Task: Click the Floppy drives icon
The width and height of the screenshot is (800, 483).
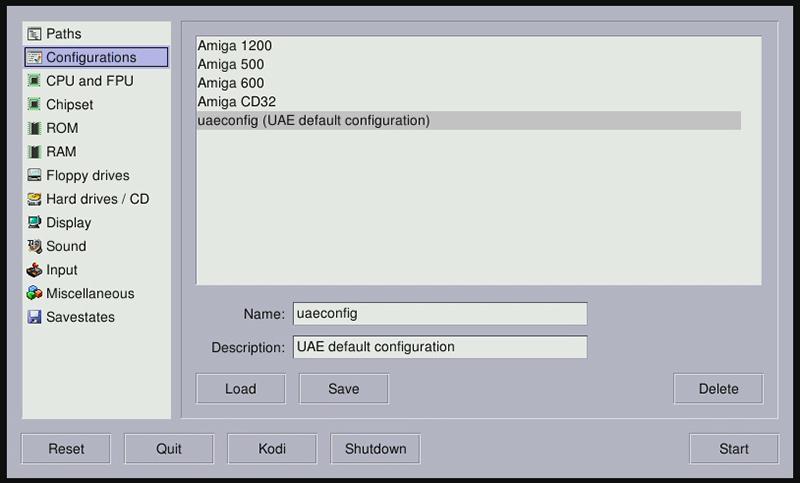Action: click(x=34, y=175)
